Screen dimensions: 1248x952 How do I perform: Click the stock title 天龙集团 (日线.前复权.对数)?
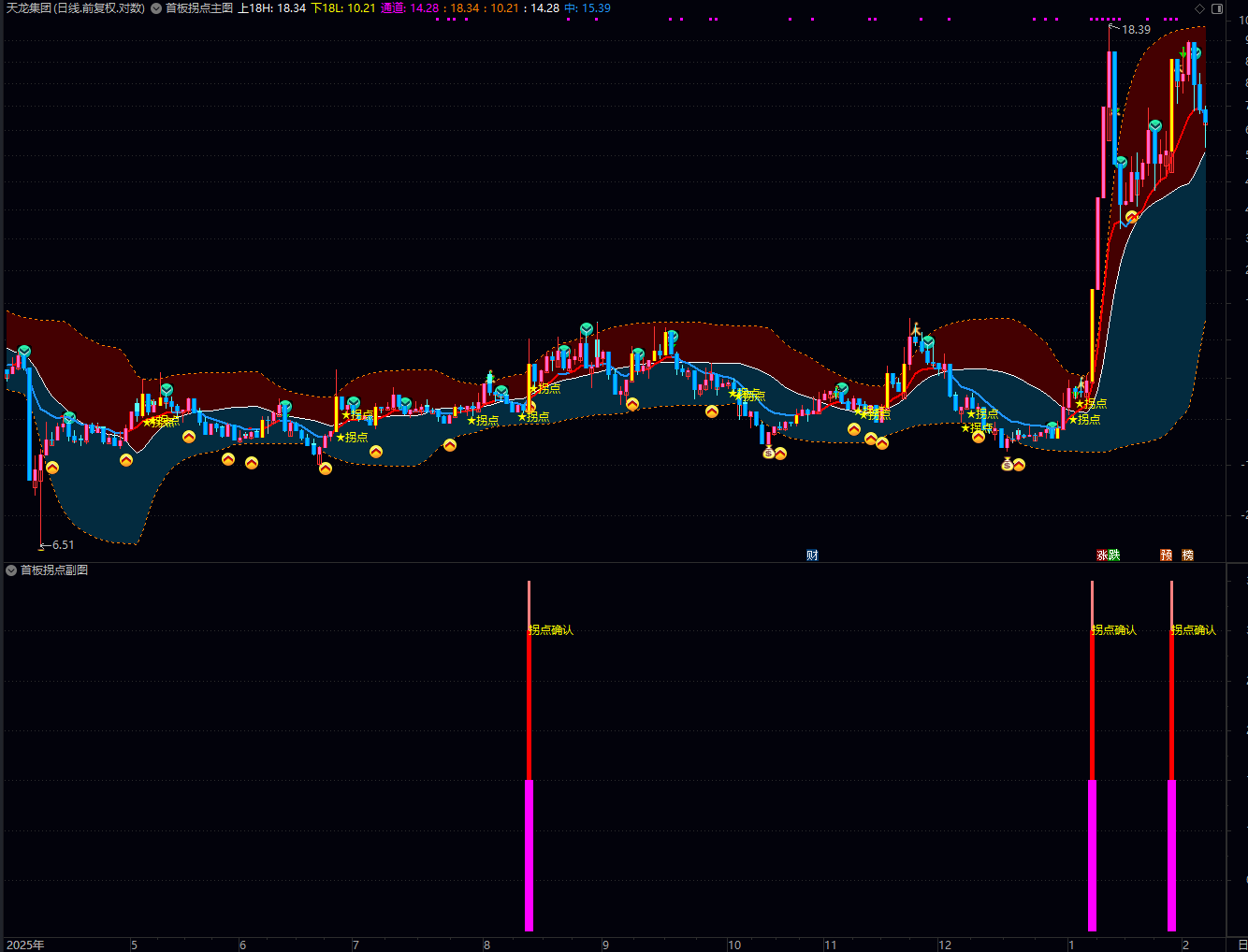76,8
